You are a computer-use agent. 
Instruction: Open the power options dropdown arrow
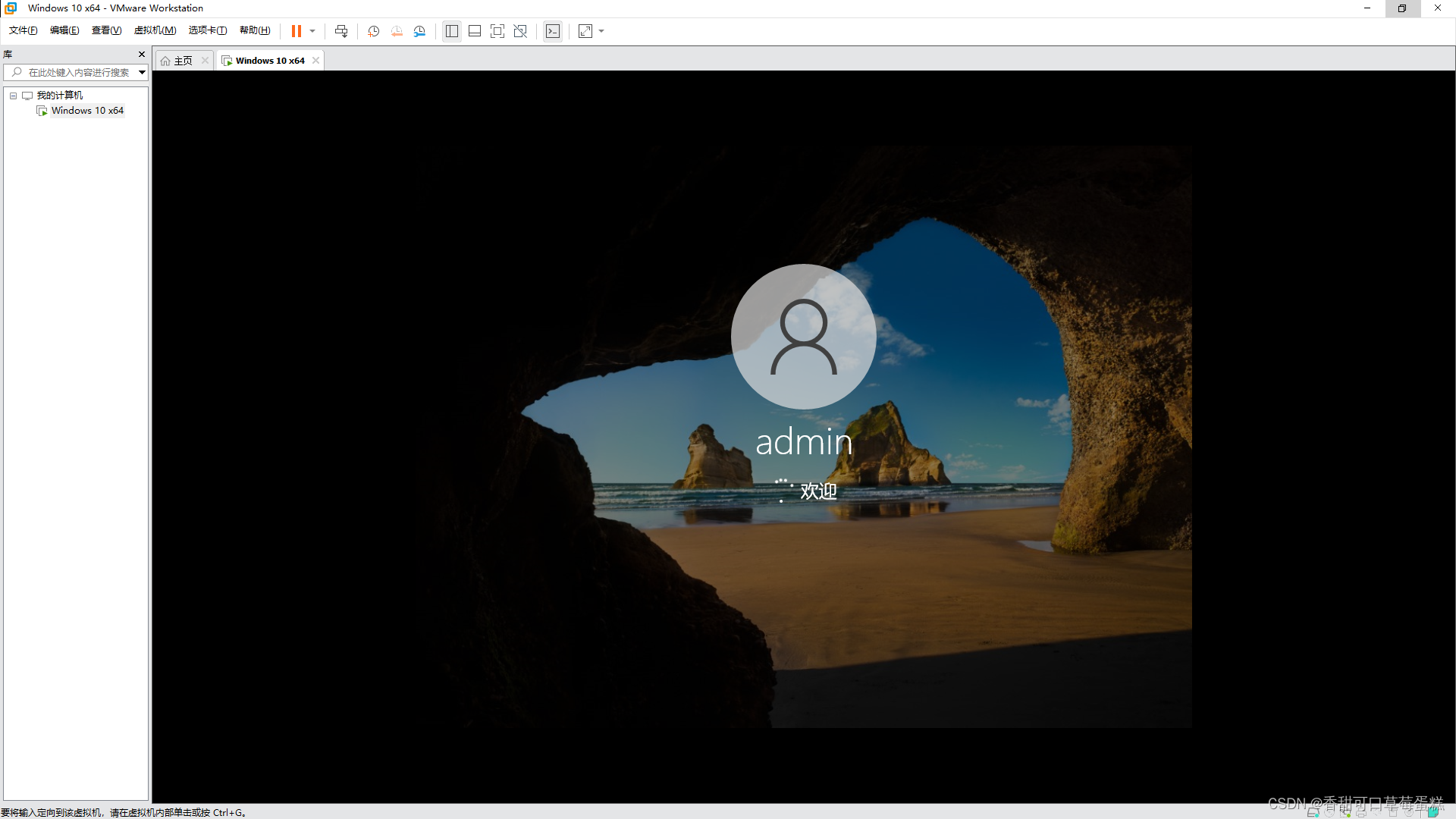click(312, 31)
